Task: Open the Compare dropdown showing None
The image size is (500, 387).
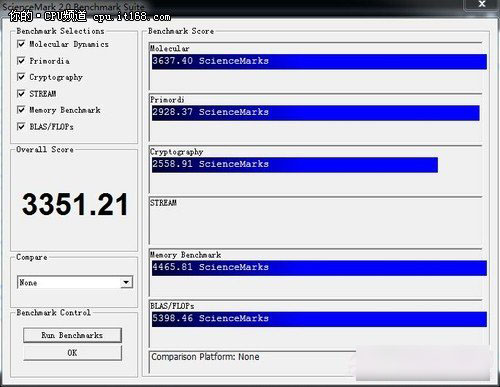Action: click(x=75, y=282)
